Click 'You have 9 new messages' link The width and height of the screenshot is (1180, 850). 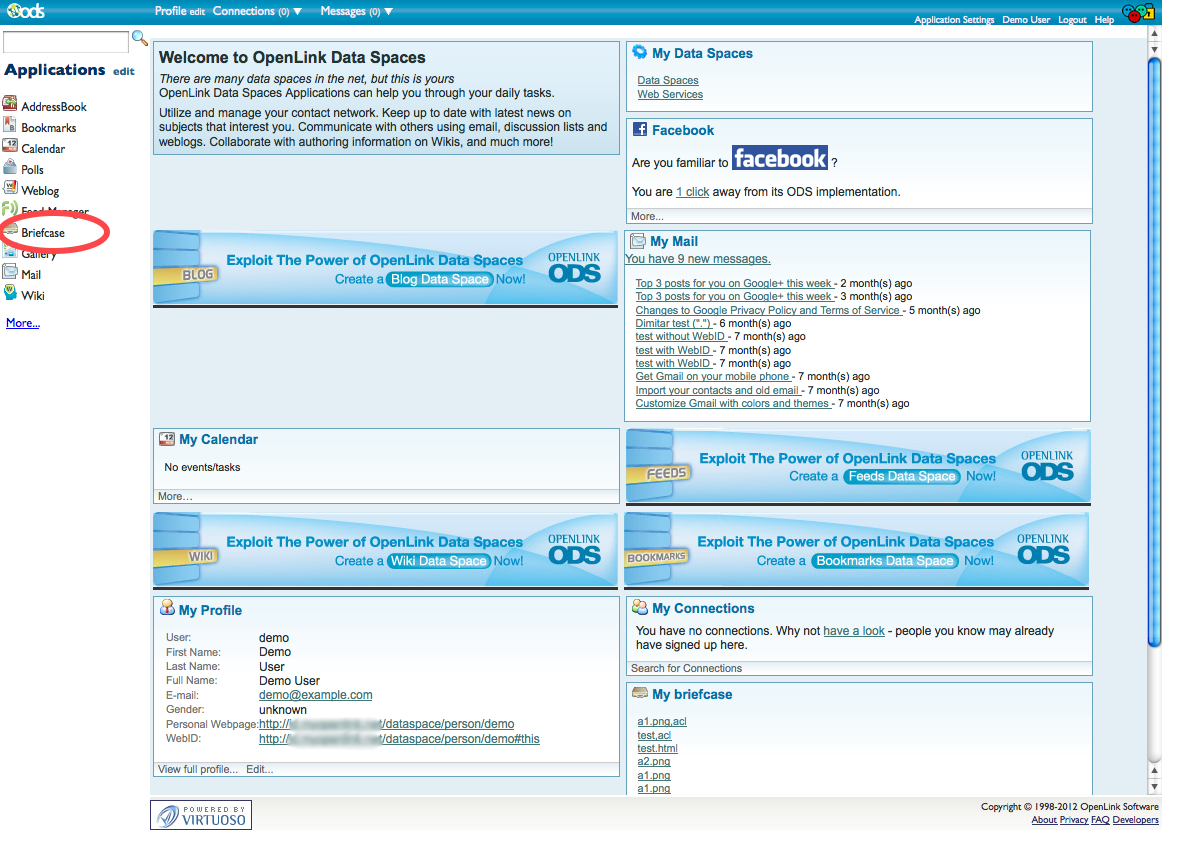point(698,259)
